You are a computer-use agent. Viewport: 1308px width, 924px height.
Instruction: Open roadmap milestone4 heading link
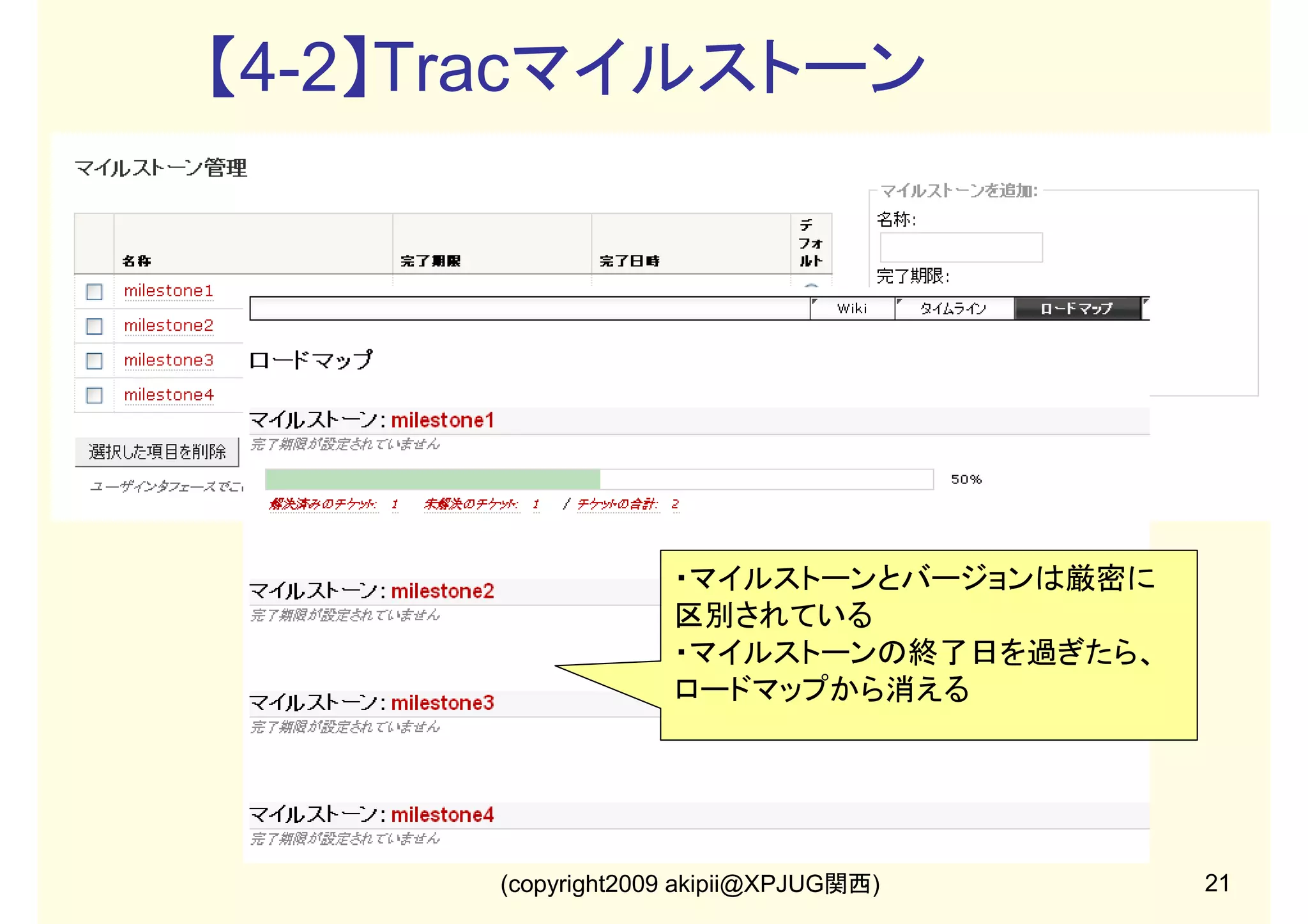coord(443,815)
